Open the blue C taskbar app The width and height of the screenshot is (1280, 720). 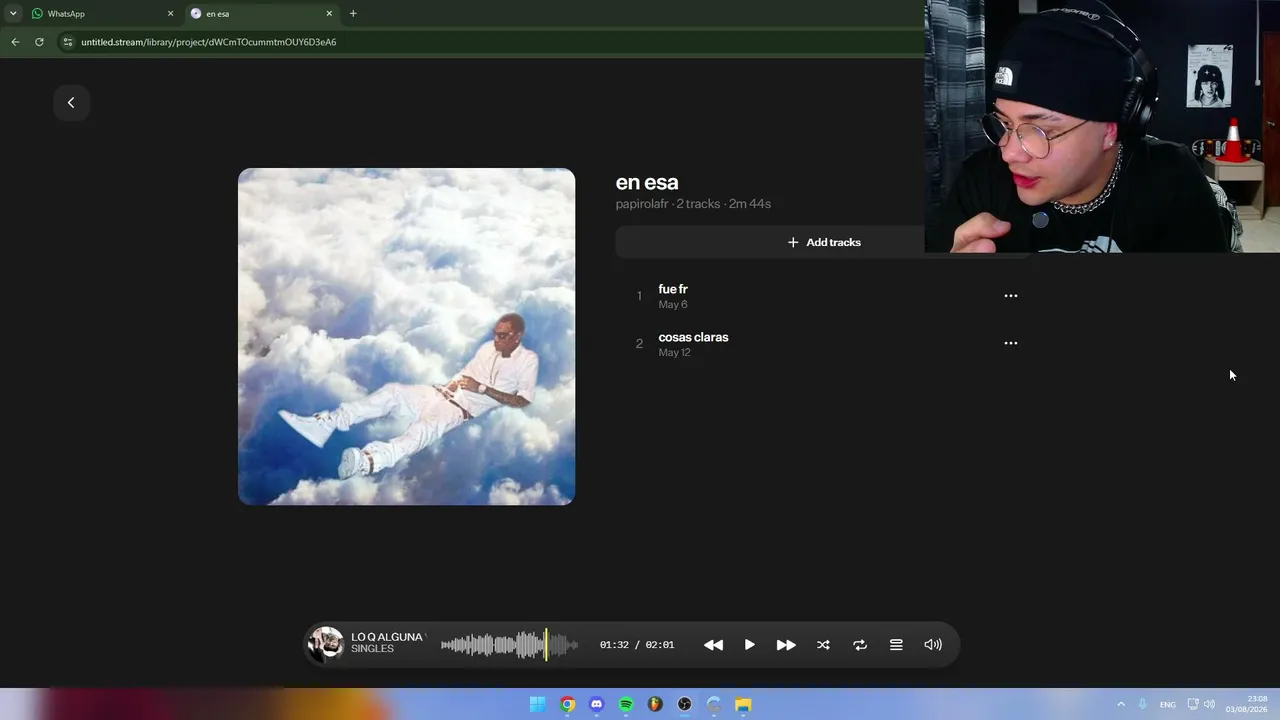[x=714, y=704]
